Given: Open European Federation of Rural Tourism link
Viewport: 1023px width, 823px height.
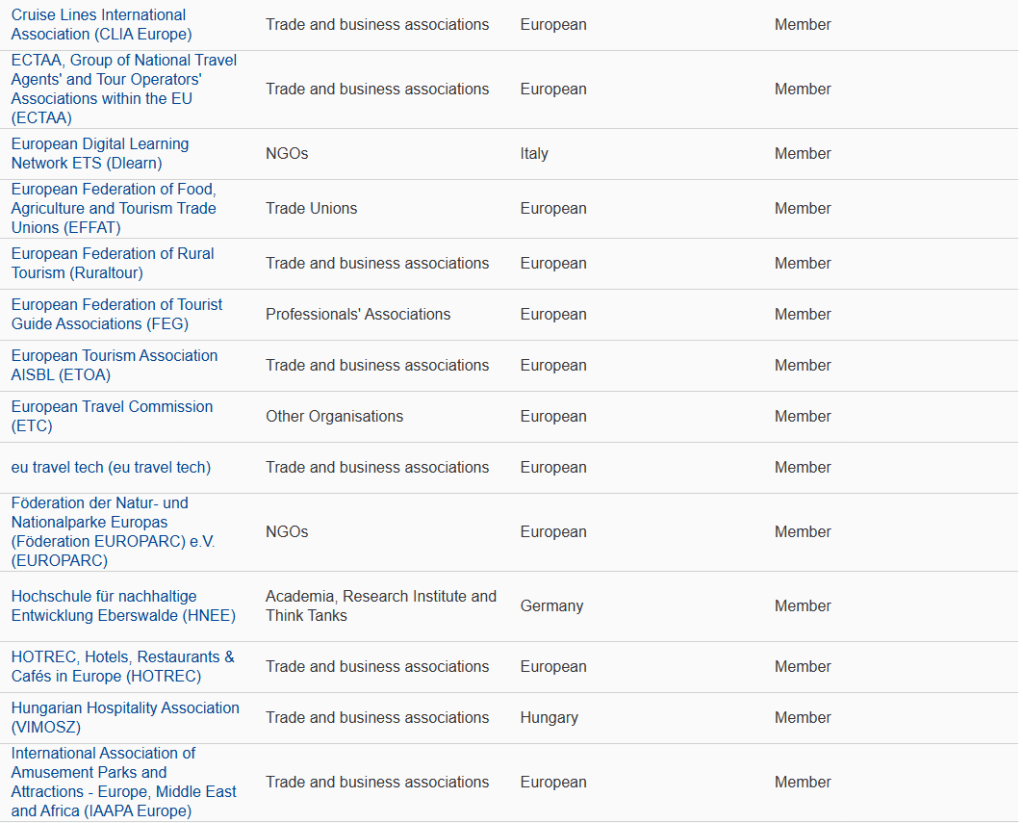Looking at the screenshot, I should [x=112, y=263].
